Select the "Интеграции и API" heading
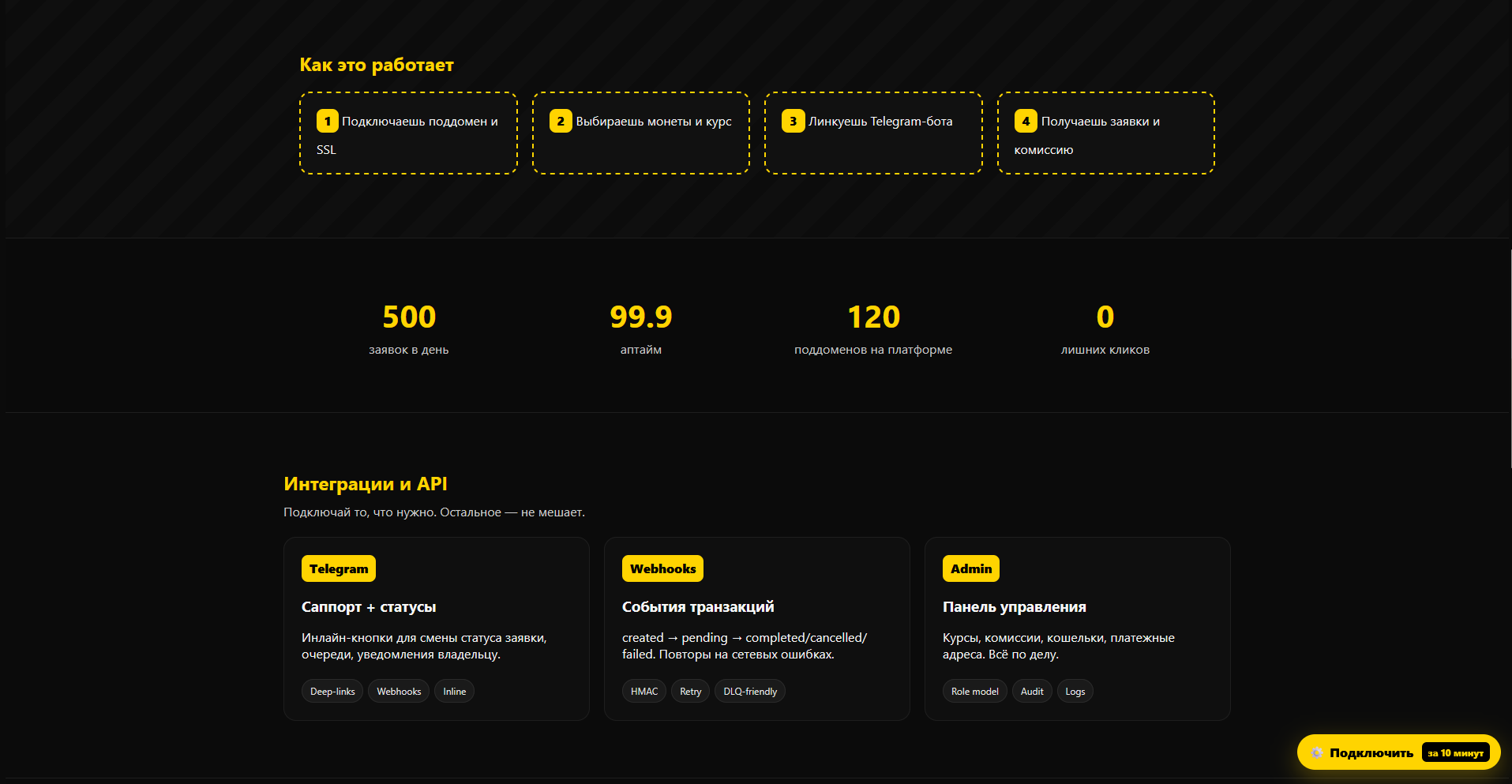1512x784 pixels. click(x=366, y=484)
